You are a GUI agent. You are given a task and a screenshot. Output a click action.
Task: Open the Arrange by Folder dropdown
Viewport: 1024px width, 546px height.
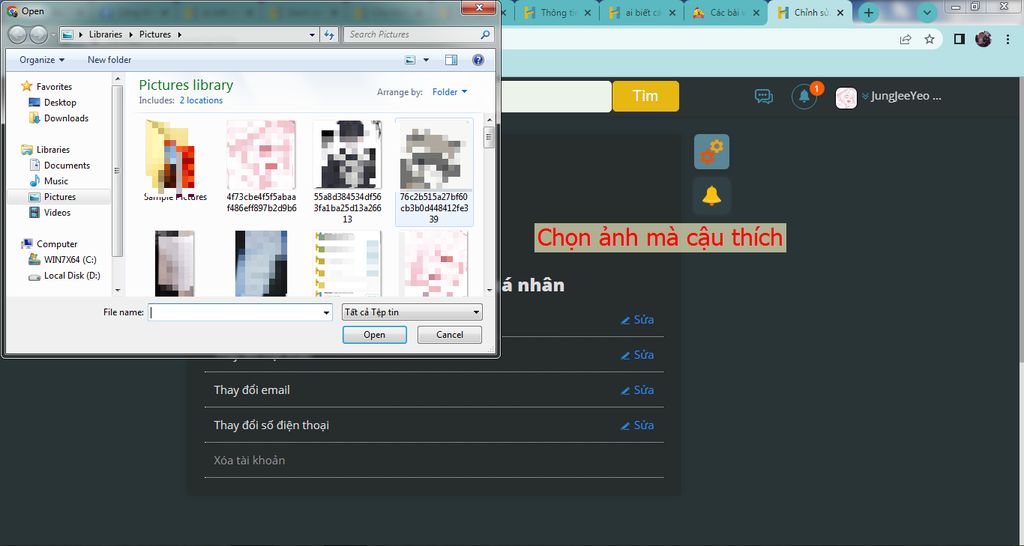(x=450, y=92)
